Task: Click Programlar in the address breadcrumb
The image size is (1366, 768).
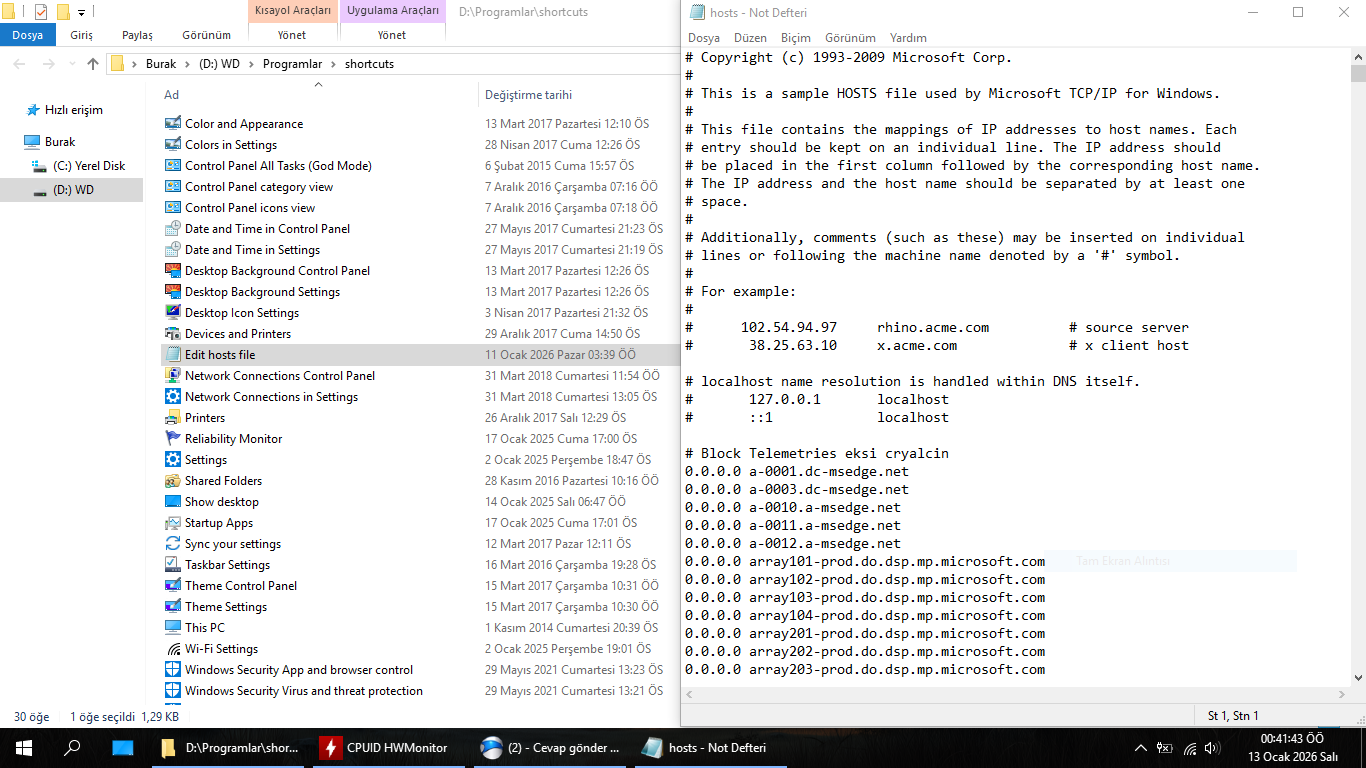Action: pos(292,64)
